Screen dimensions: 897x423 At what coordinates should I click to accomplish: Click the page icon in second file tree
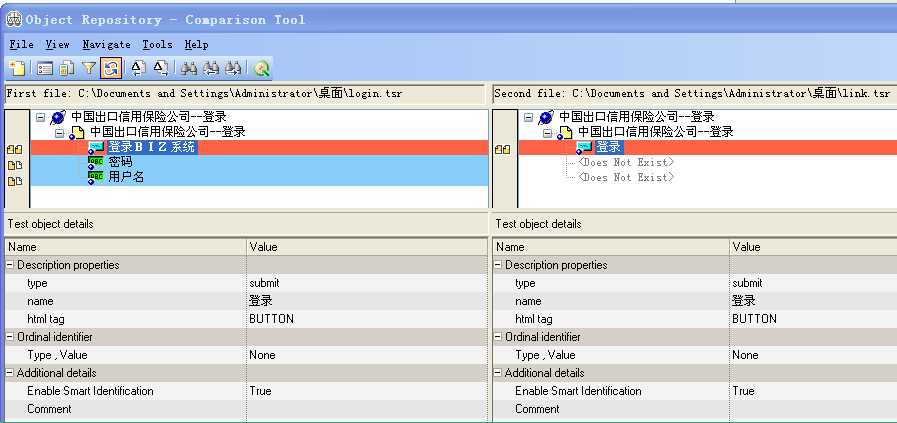[564, 133]
